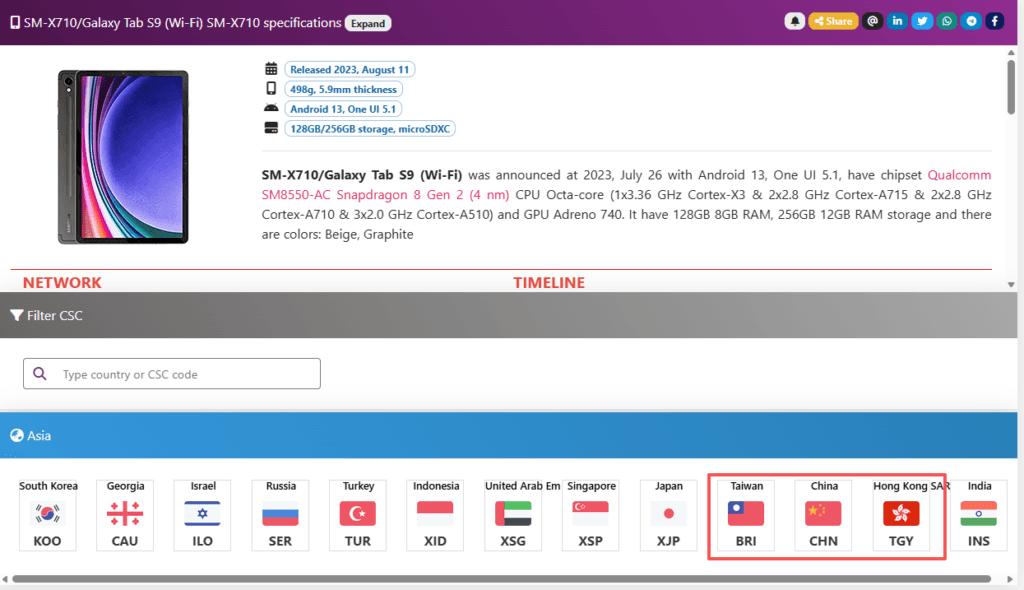The height and width of the screenshot is (590, 1024).
Task: Select Turkey TUR flag
Action: click(x=358, y=515)
